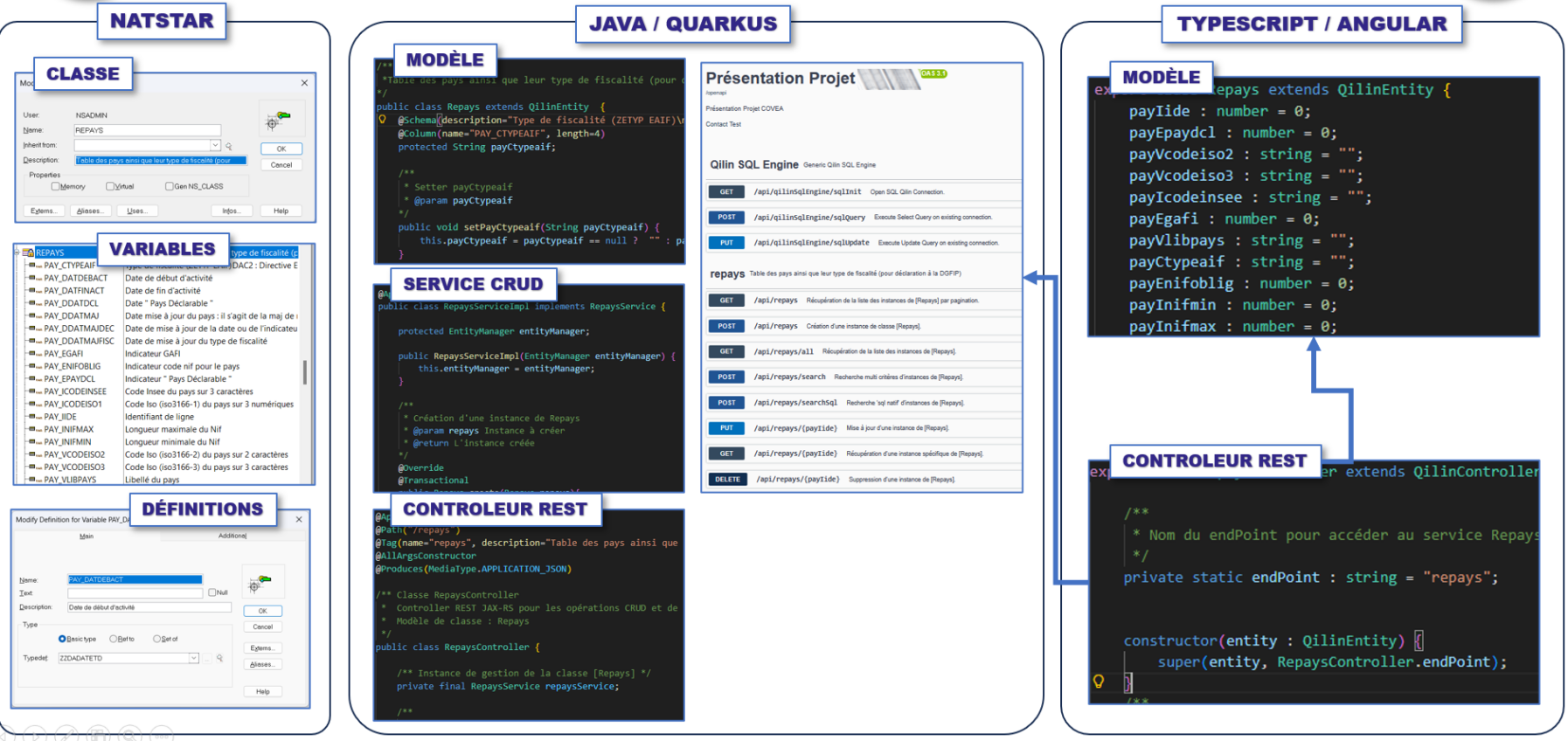Click the DELETE badge for /api/repays/{payIide}

[727, 479]
